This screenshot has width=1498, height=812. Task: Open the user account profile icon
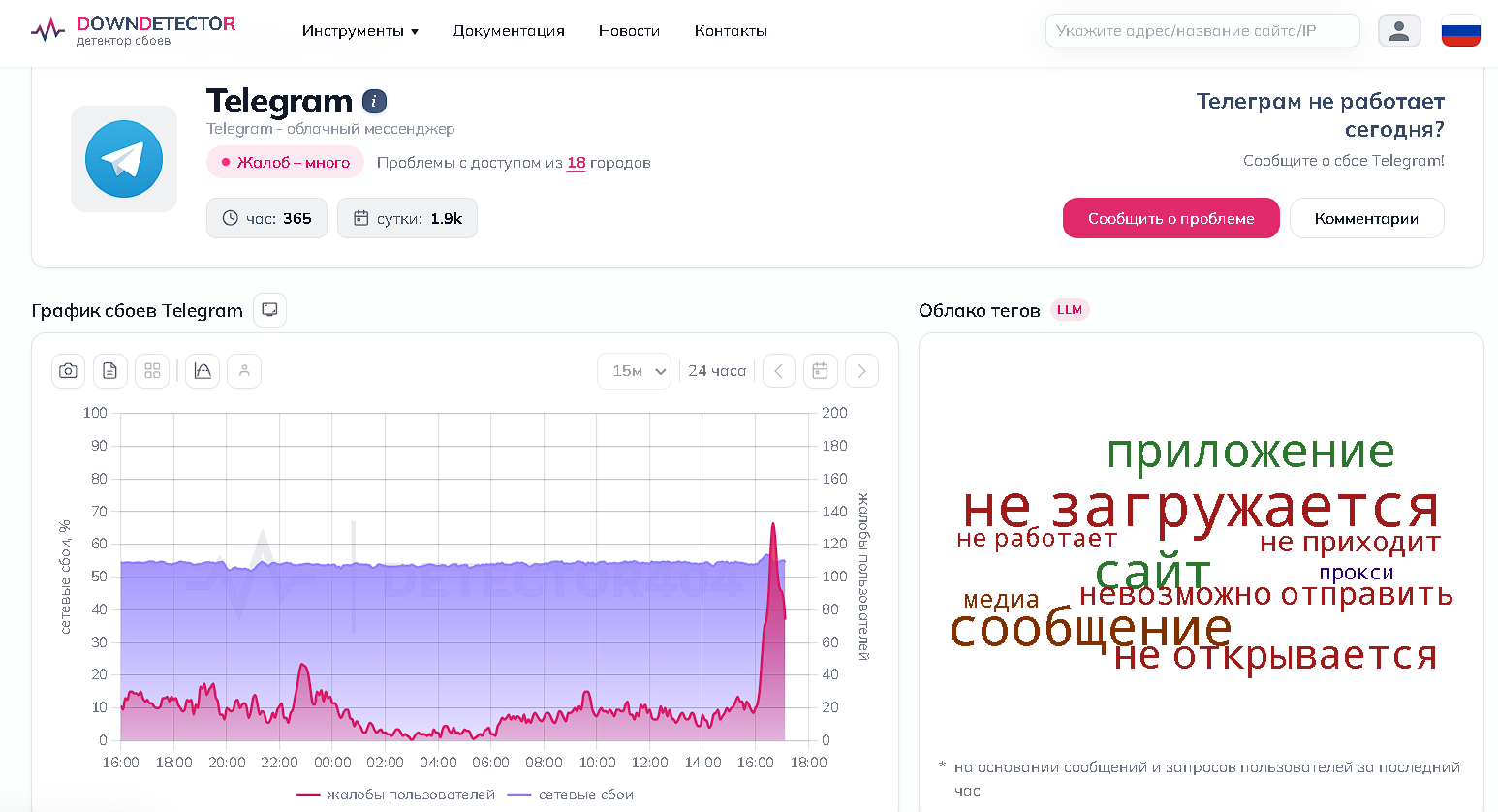[x=1399, y=31]
